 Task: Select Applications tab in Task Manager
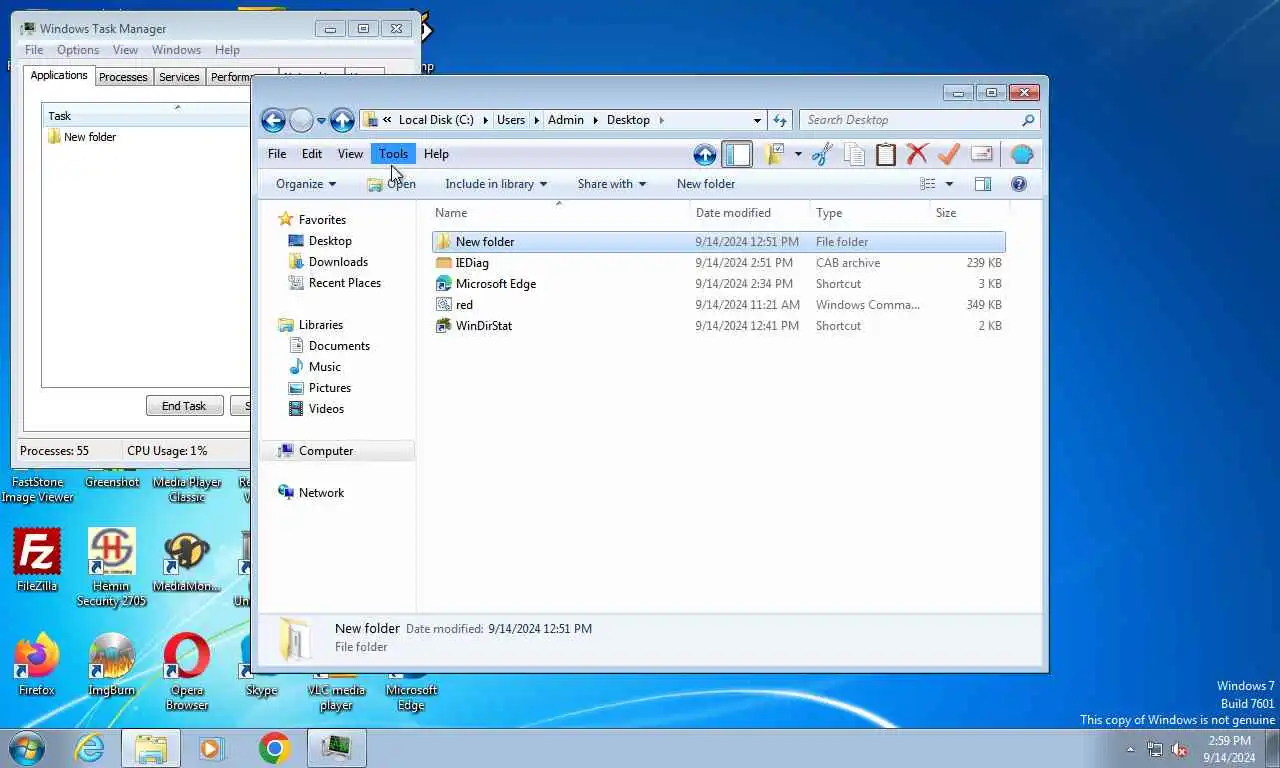point(59,76)
